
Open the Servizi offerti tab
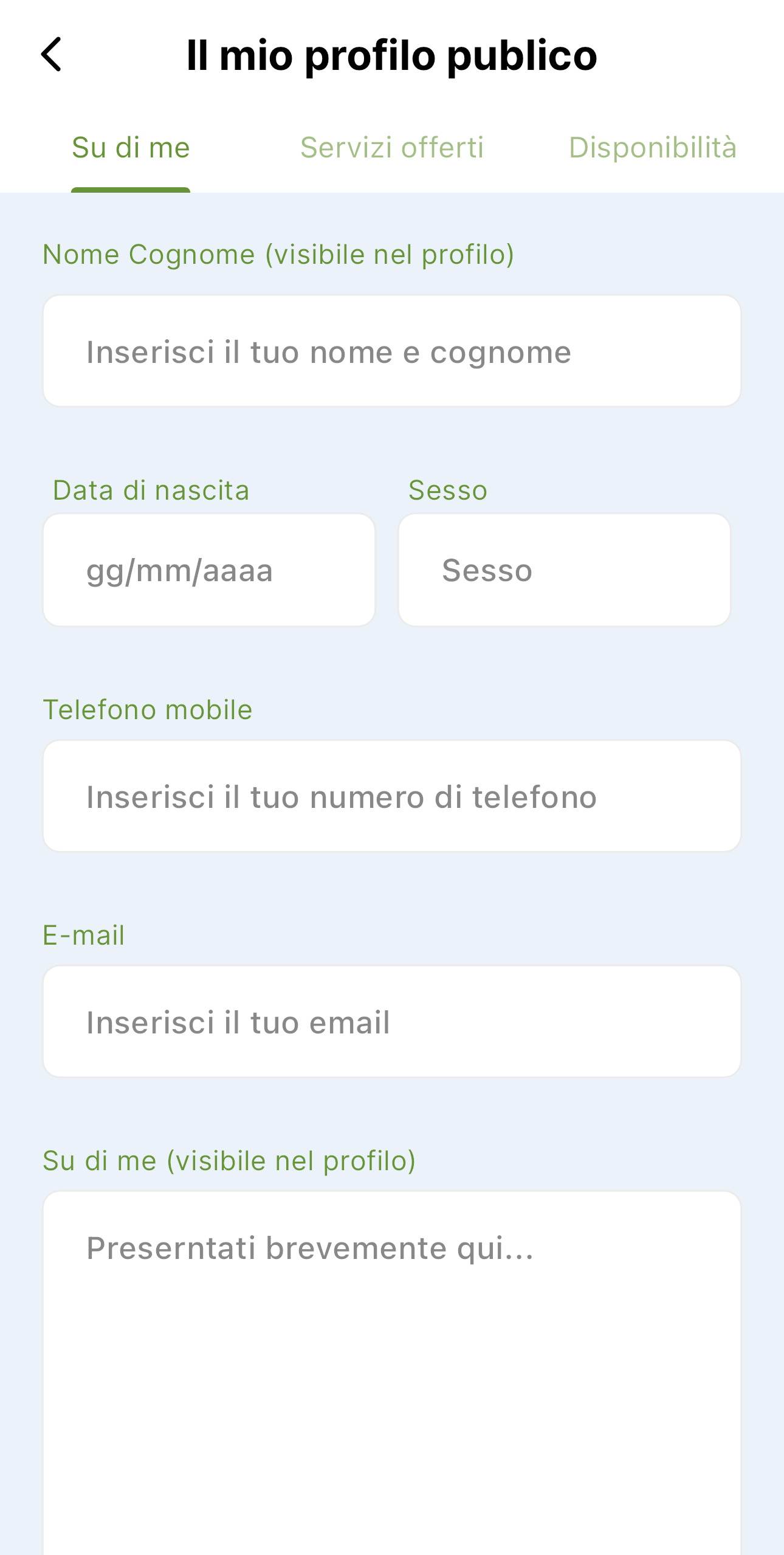coord(392,148)
